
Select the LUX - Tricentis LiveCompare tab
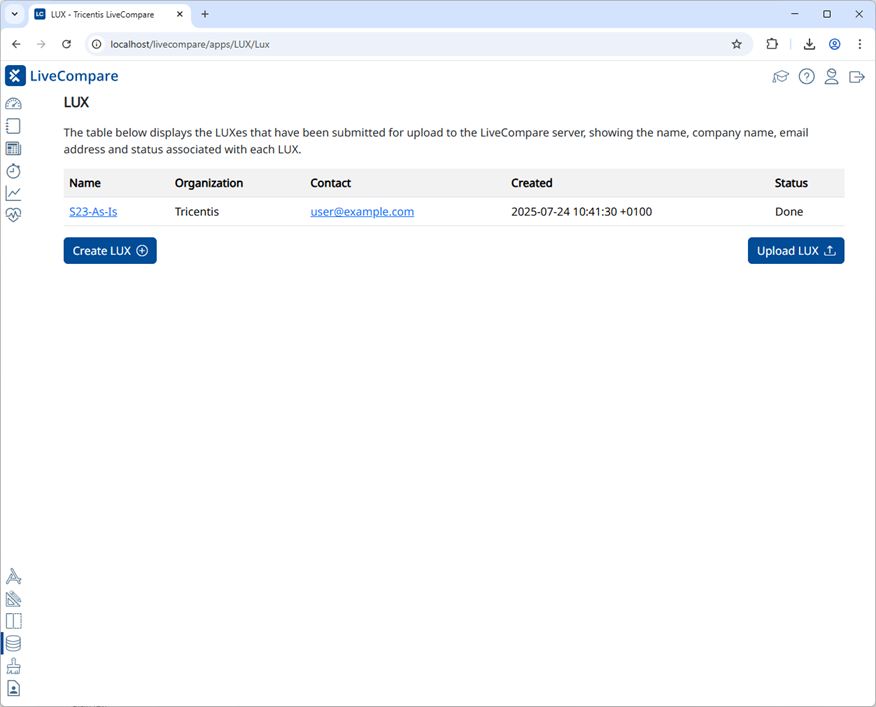pyautogui.click(x=109, y=15)
